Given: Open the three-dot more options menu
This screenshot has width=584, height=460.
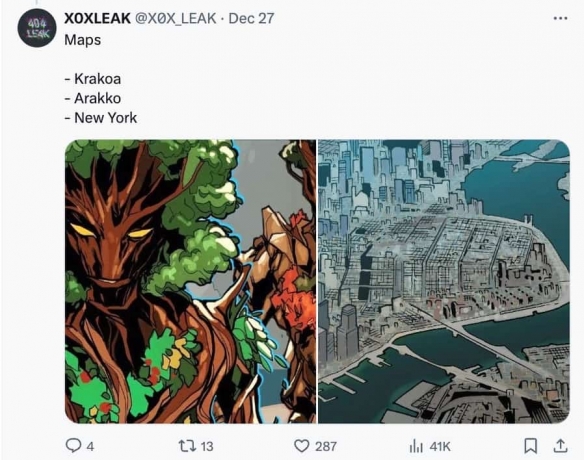Looking at the screenshot, I should click(x=560, y=18).
